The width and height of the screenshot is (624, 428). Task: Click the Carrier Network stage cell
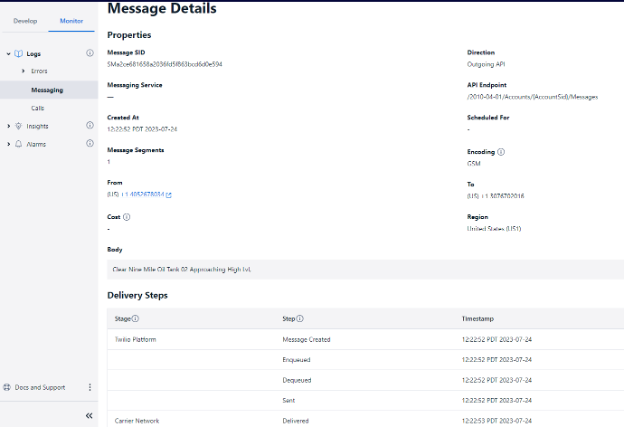tap(137, 421)
